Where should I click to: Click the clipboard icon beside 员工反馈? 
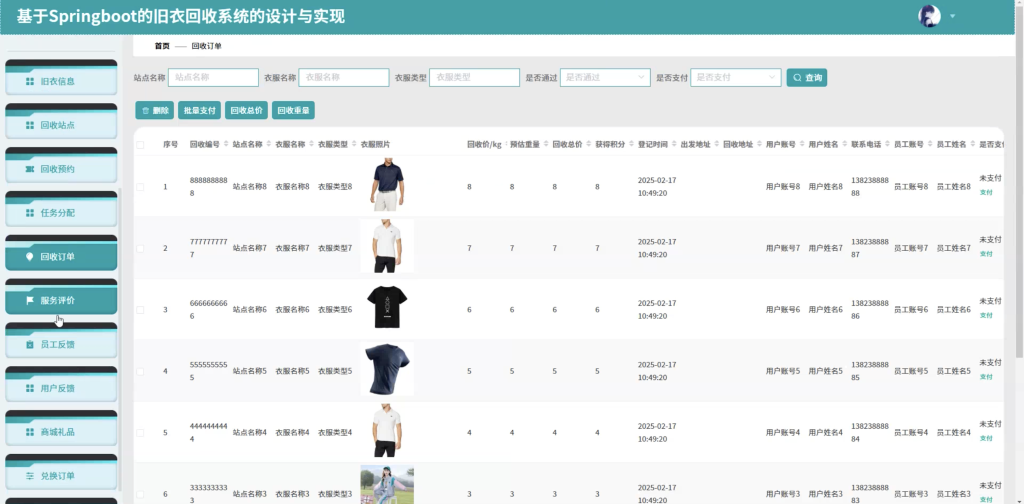pos(29,344)
